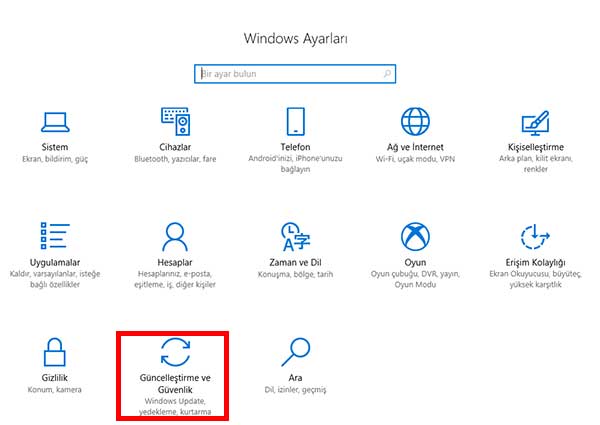This screenshot has height=425, width=600.
Task: Click the search magnifier inside the search box
Action: point(387,73)
